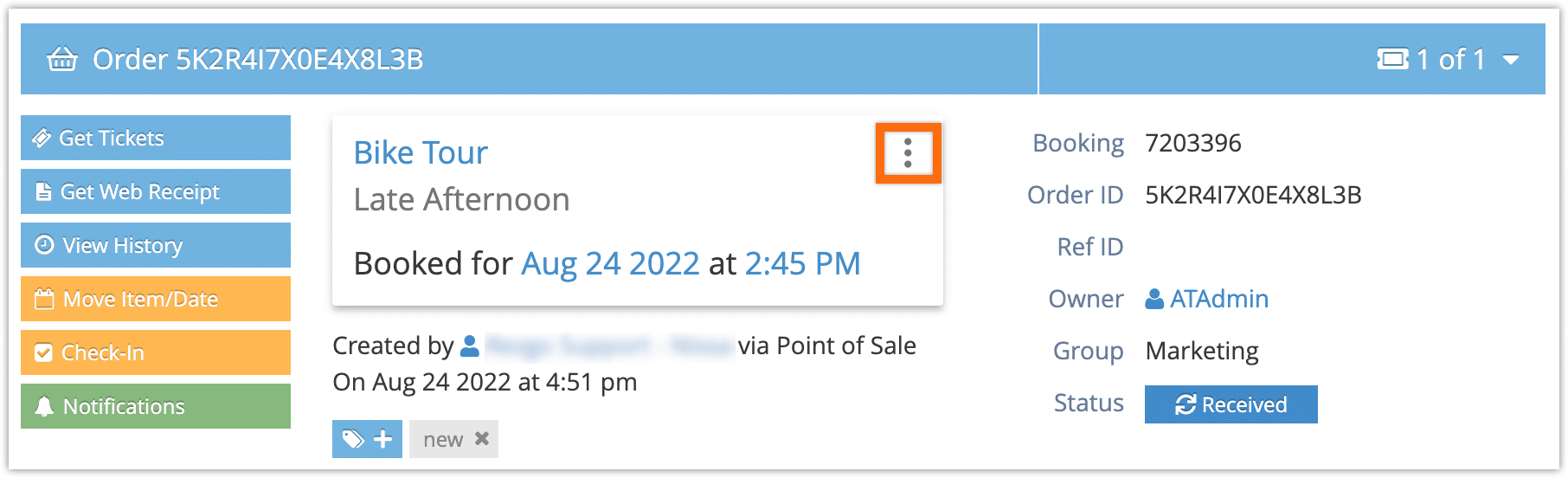
Task: Open the ATAdmin owner link
Action: coord(1219,299)
